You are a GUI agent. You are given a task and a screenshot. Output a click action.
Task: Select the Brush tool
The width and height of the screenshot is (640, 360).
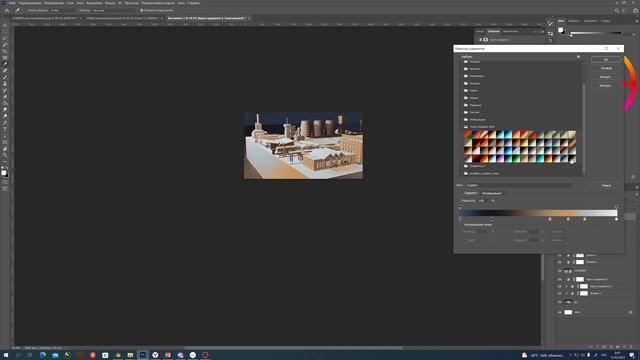5,77
